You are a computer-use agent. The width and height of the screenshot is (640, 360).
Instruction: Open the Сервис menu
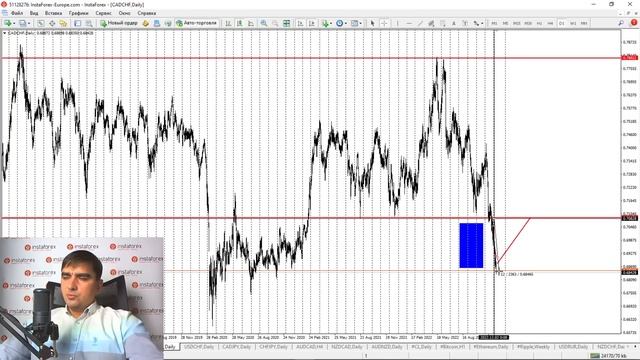(x=103, y=13)
